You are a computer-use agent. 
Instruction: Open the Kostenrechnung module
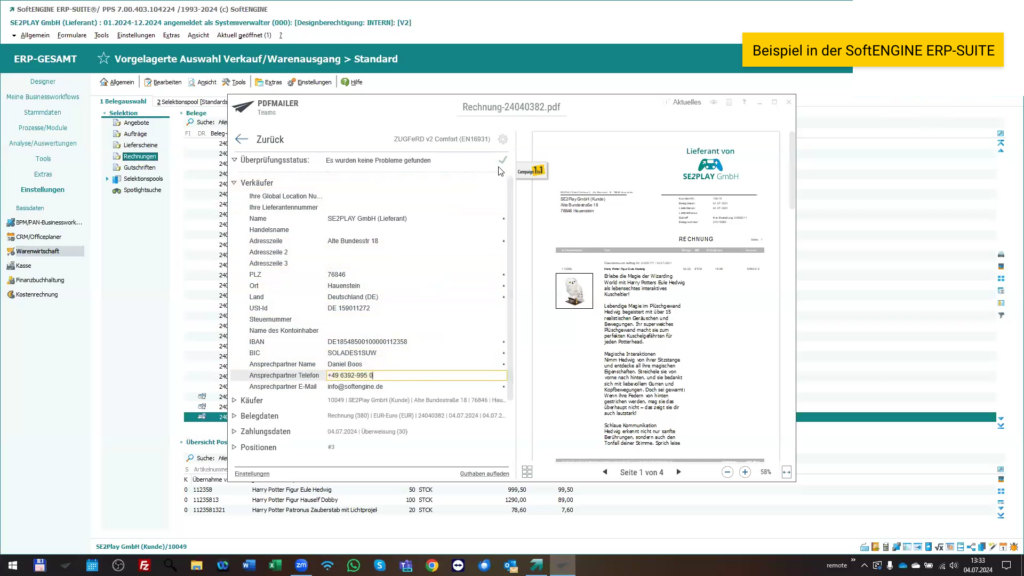pyautogui.click(x=32, y=295)
